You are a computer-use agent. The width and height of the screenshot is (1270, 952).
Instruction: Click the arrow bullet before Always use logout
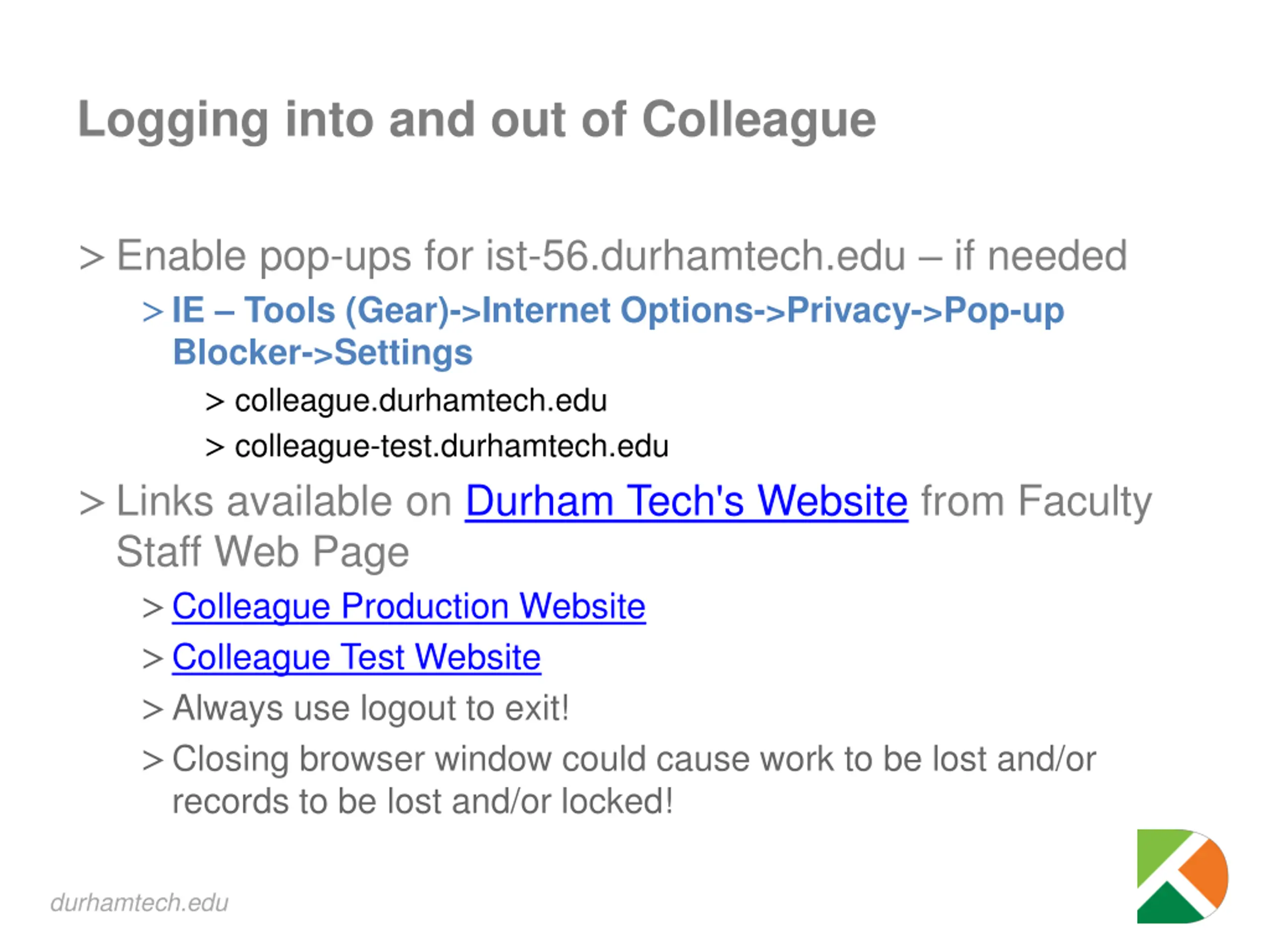pos(153,710)
